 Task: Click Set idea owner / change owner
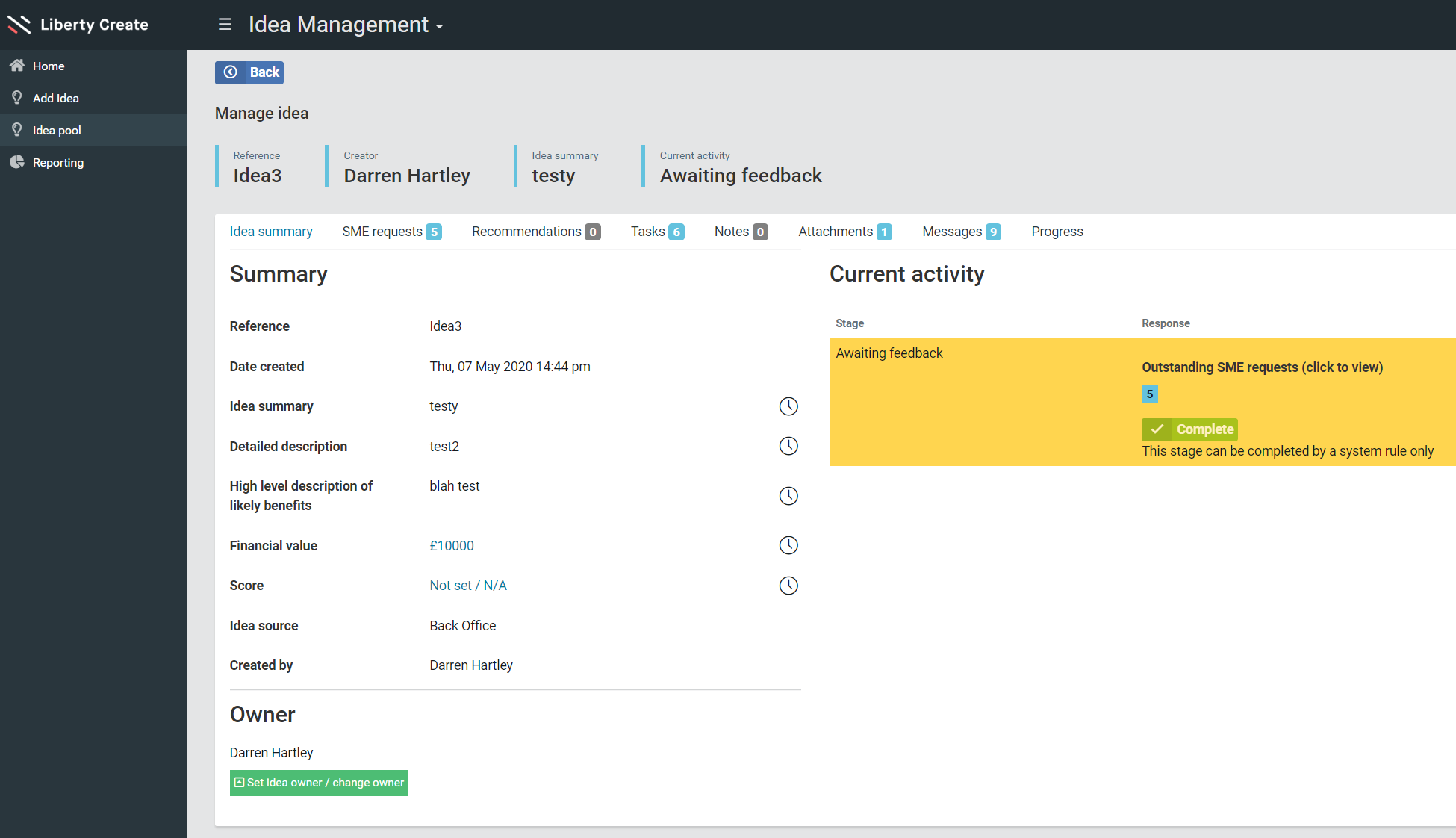pos(319,783)
